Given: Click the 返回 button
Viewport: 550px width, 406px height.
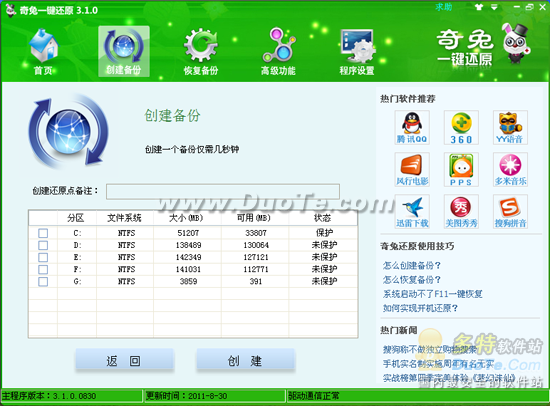Looking at the screenshot, I should point(124,360).
